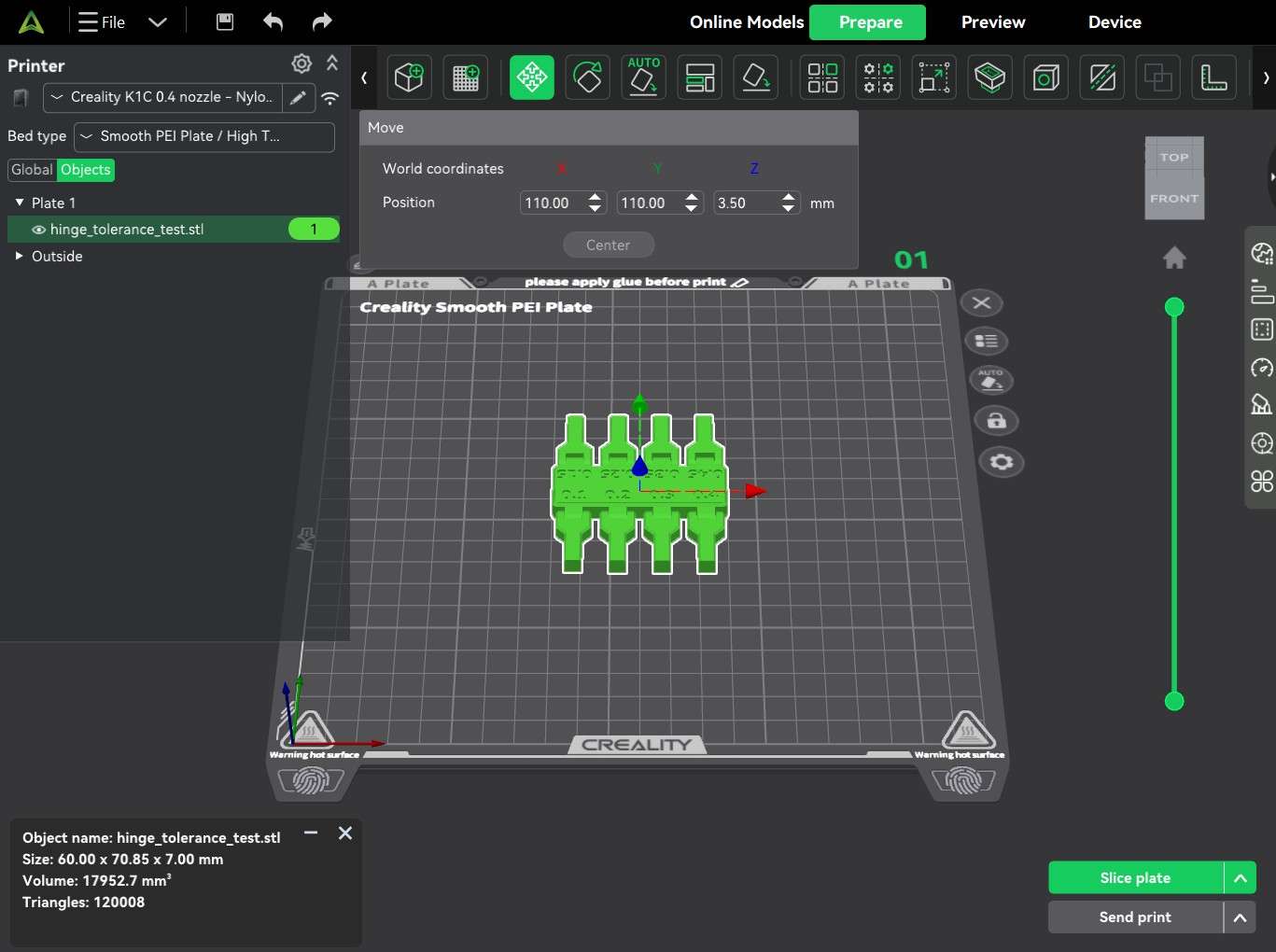Viewport: 1276px width, 952px height.
Task: Switch to the Online Models tab
Action: 747,22
